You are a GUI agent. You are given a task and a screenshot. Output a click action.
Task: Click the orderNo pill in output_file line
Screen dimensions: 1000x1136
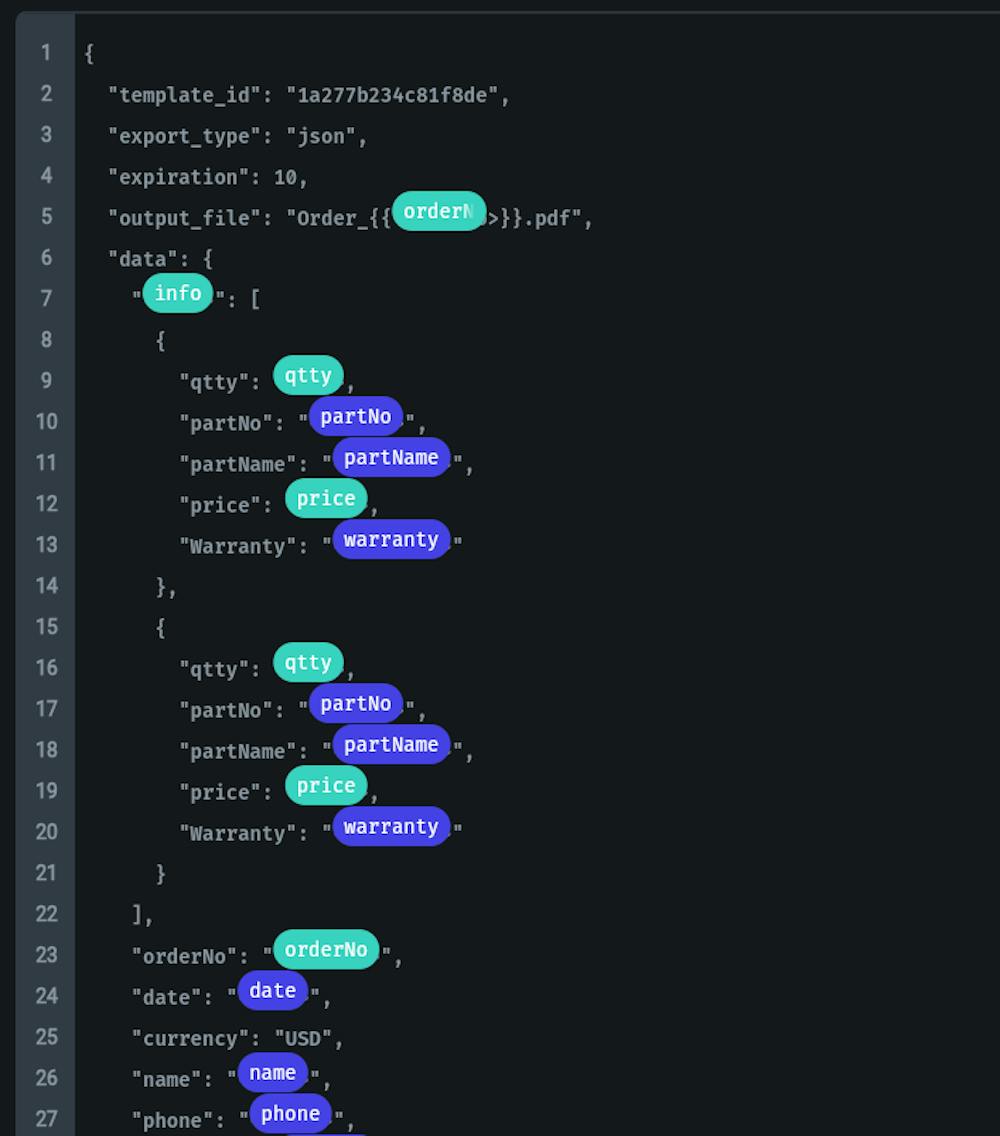pyautogui.click(x=438, y=212)
